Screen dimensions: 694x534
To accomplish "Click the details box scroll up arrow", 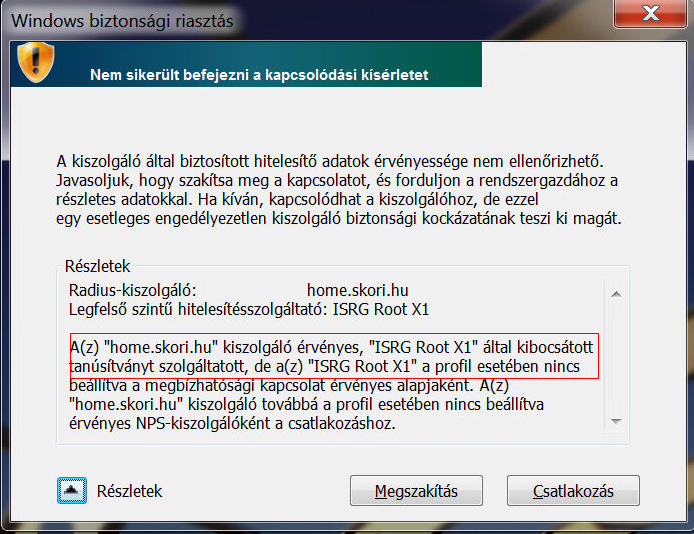I will tap(616, 294).
